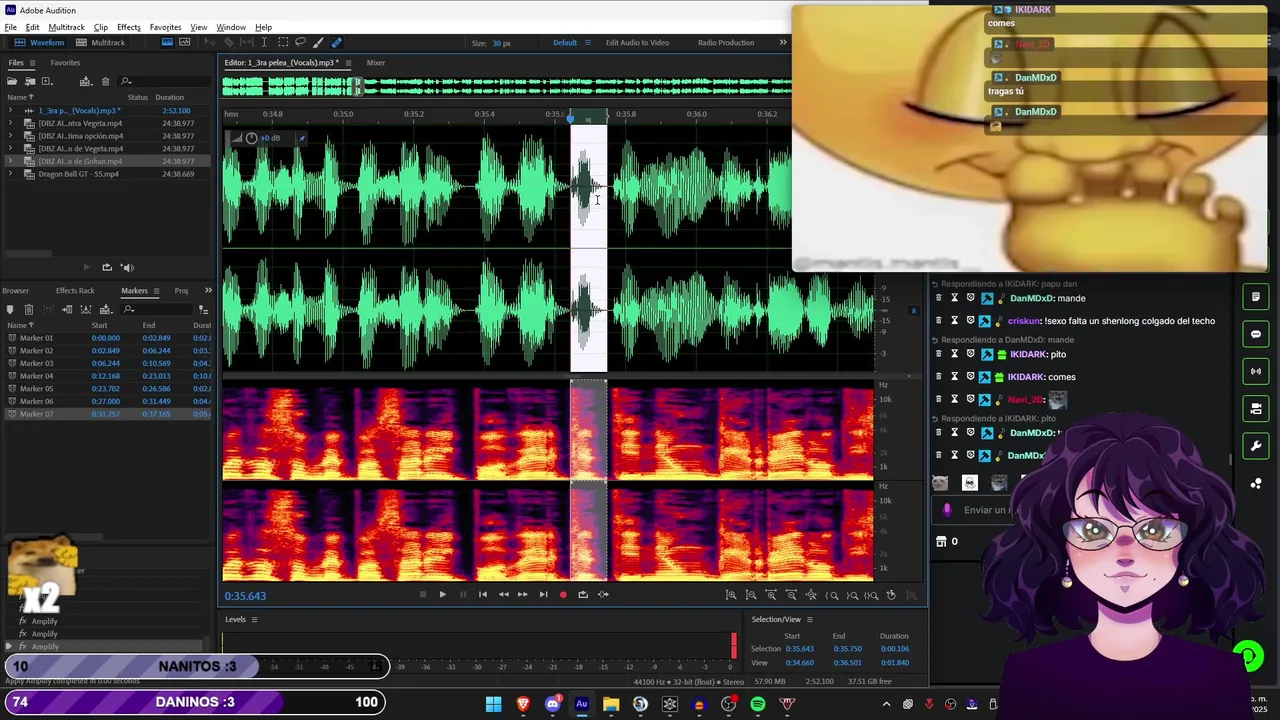Image resolution: width=1280 pixels, height=720 pixels.
Task: Toggle Loop Playback in the transport bar
Action: coord(583,594)
